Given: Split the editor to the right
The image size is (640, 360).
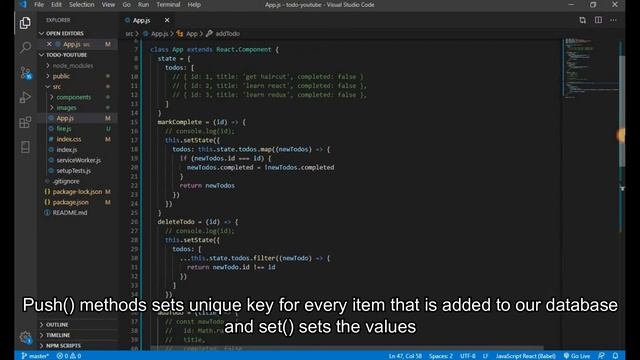Looking at the screenshot, I should pos(598,20).
